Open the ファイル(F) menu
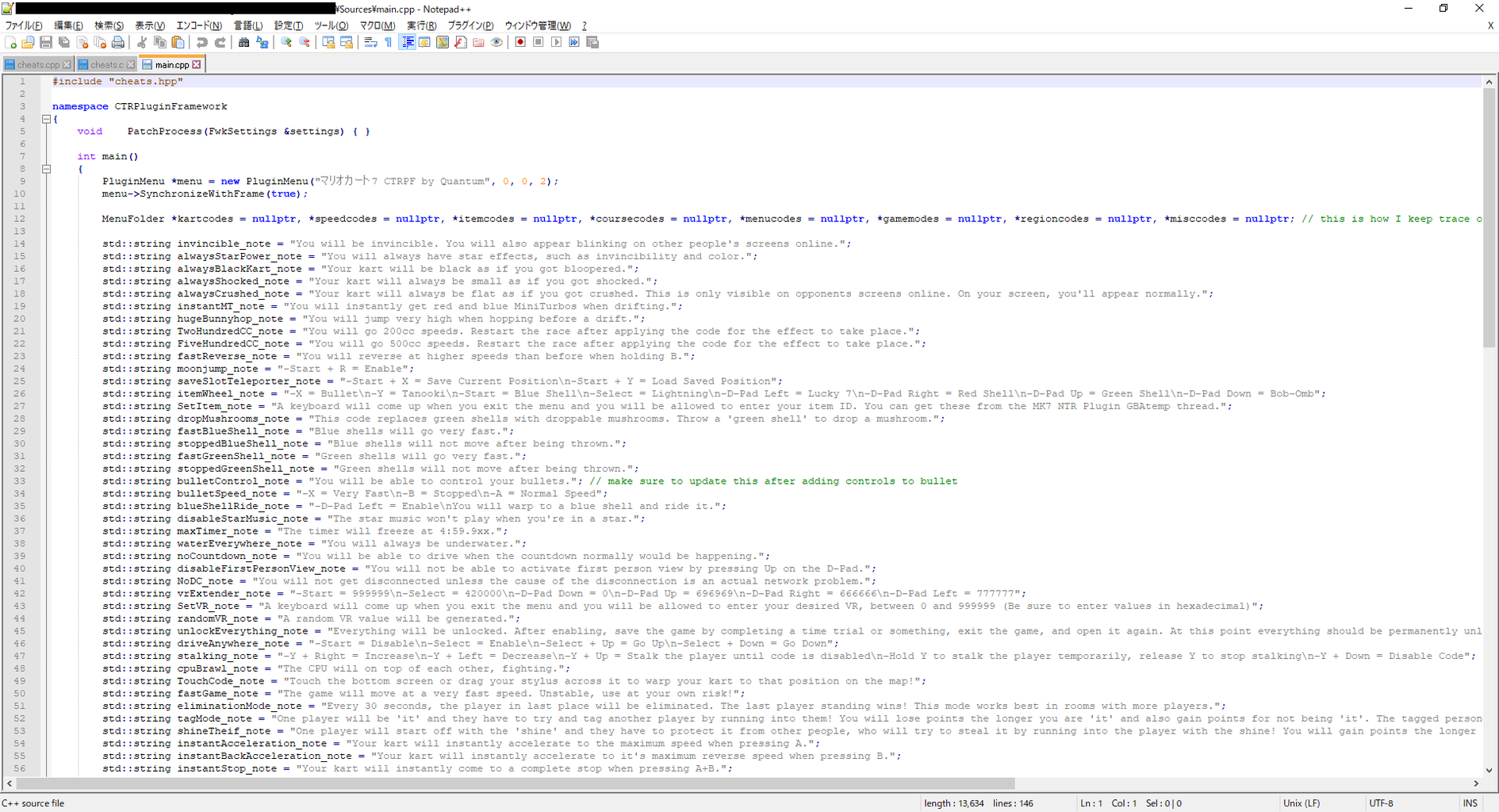Screen dimensions: 1499x812 [x=24, y=25]
